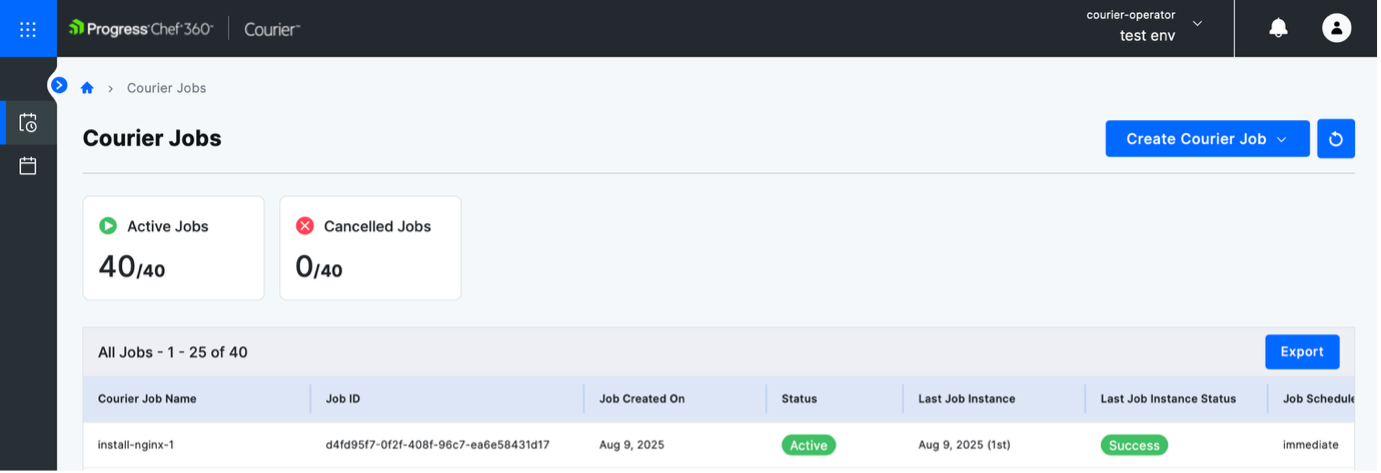
Task: Refresh the Courier Jobs list
Action: coord(1336,139)
